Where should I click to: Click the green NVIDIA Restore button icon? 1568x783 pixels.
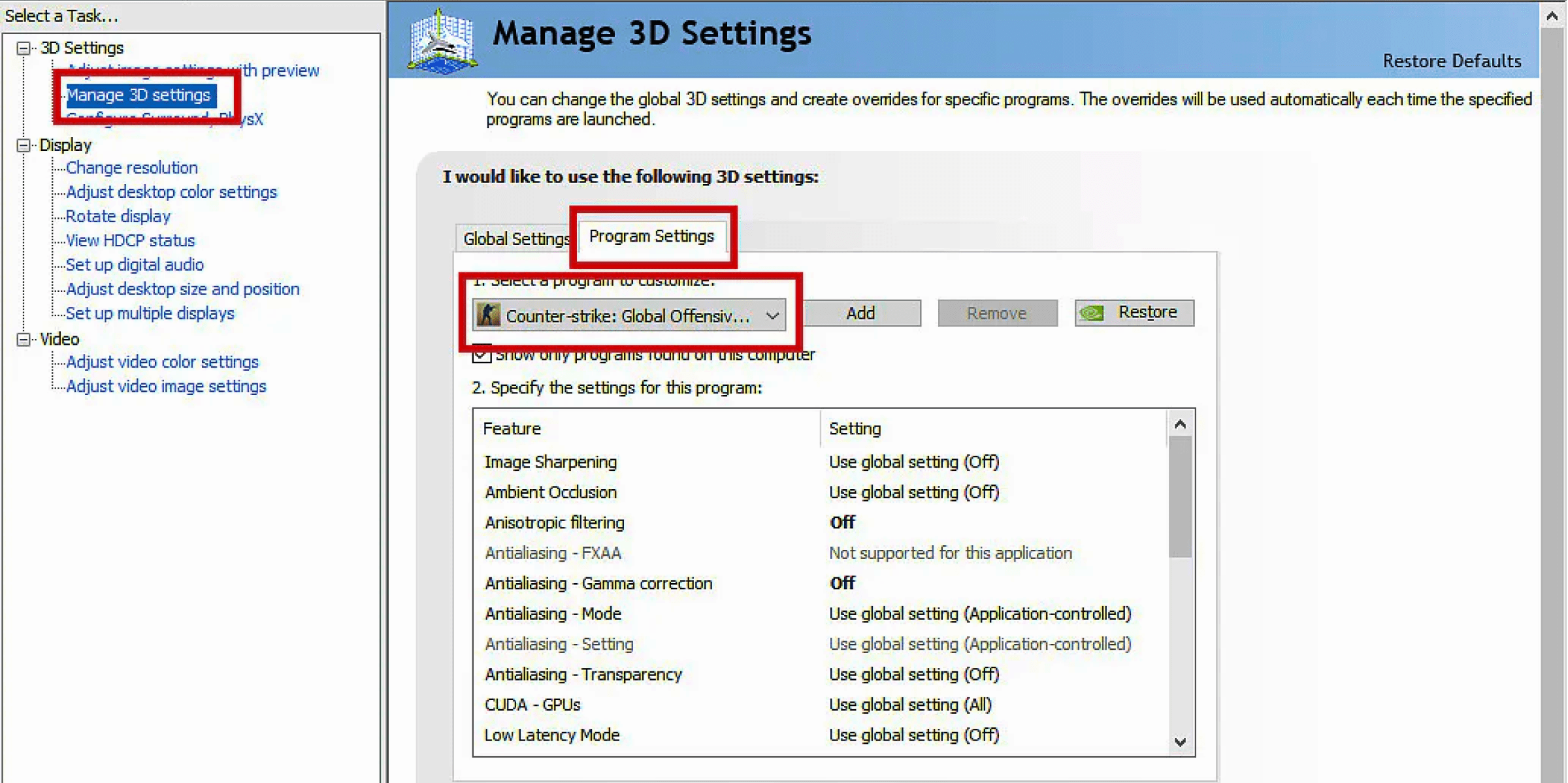click(x=1093, y=313)
